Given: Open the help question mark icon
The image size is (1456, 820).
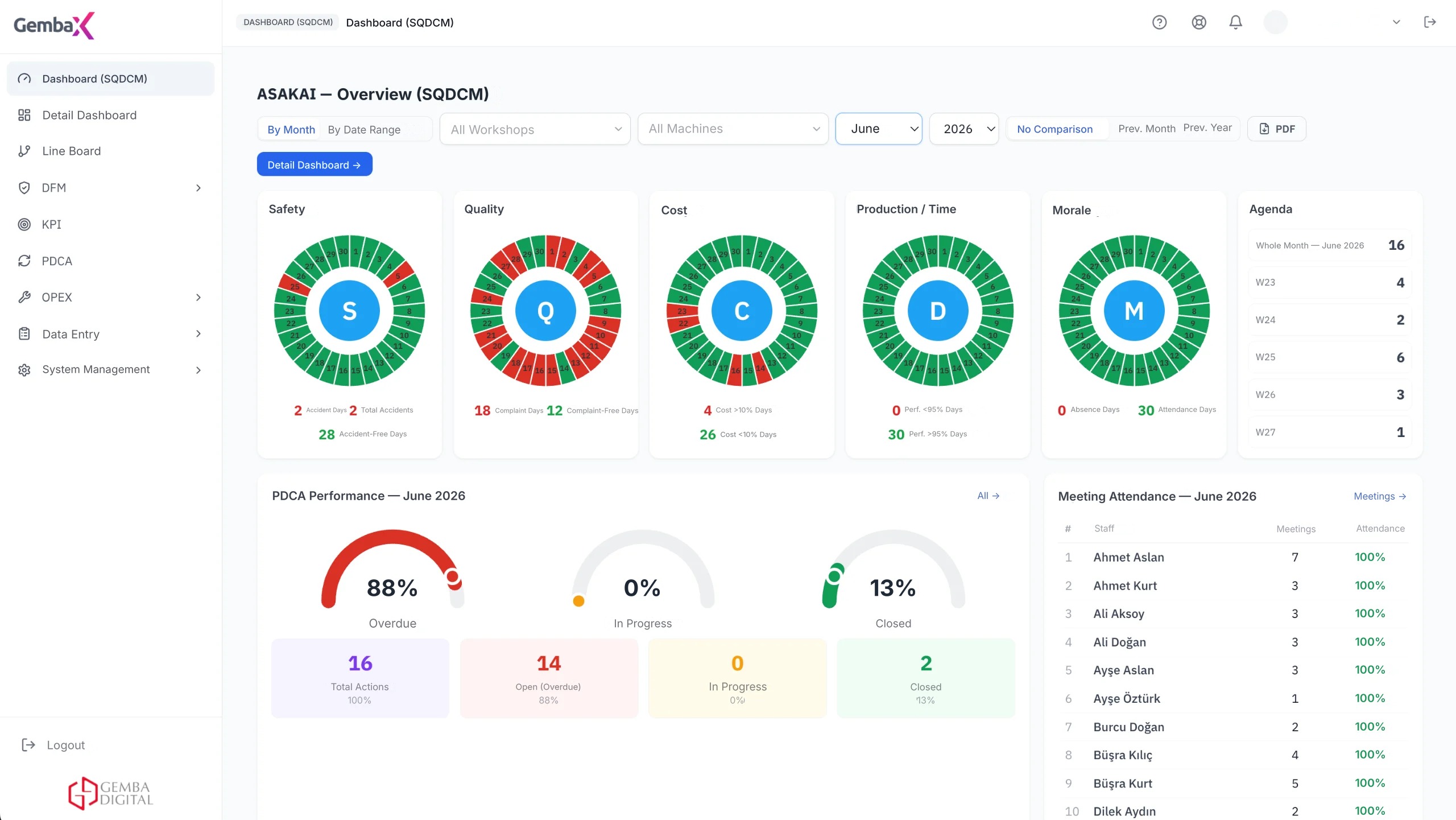Looking at the screenshot, I should (1159, 22).
